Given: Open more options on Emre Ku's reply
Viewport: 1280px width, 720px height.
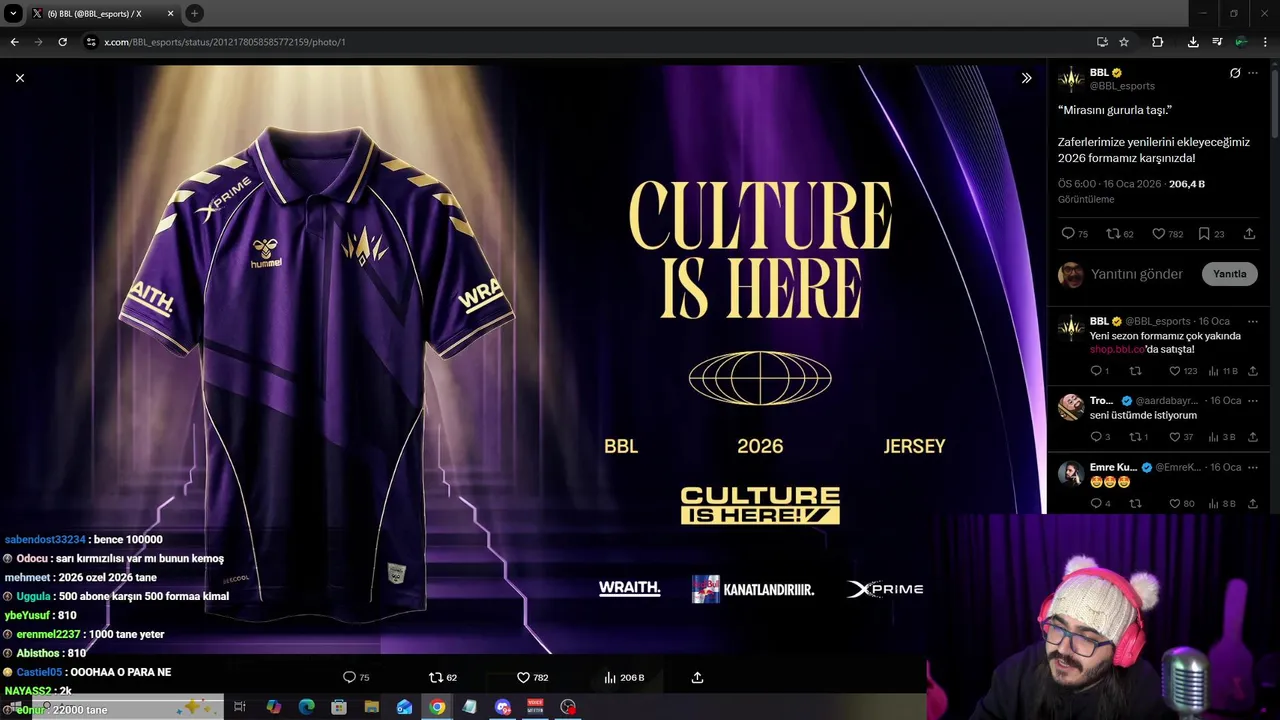Looking at the screenshot, I should (x=1253, y=467).
